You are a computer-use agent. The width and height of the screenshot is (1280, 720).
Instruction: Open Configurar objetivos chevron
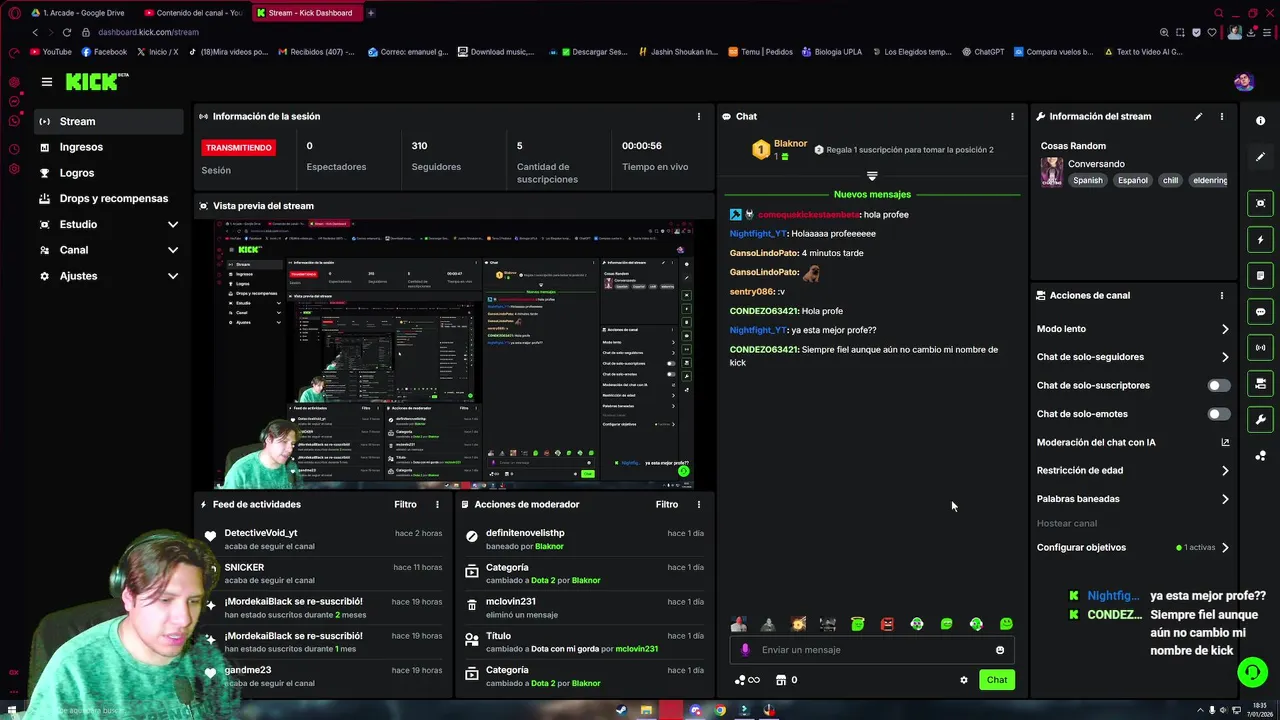[1225, 548]
